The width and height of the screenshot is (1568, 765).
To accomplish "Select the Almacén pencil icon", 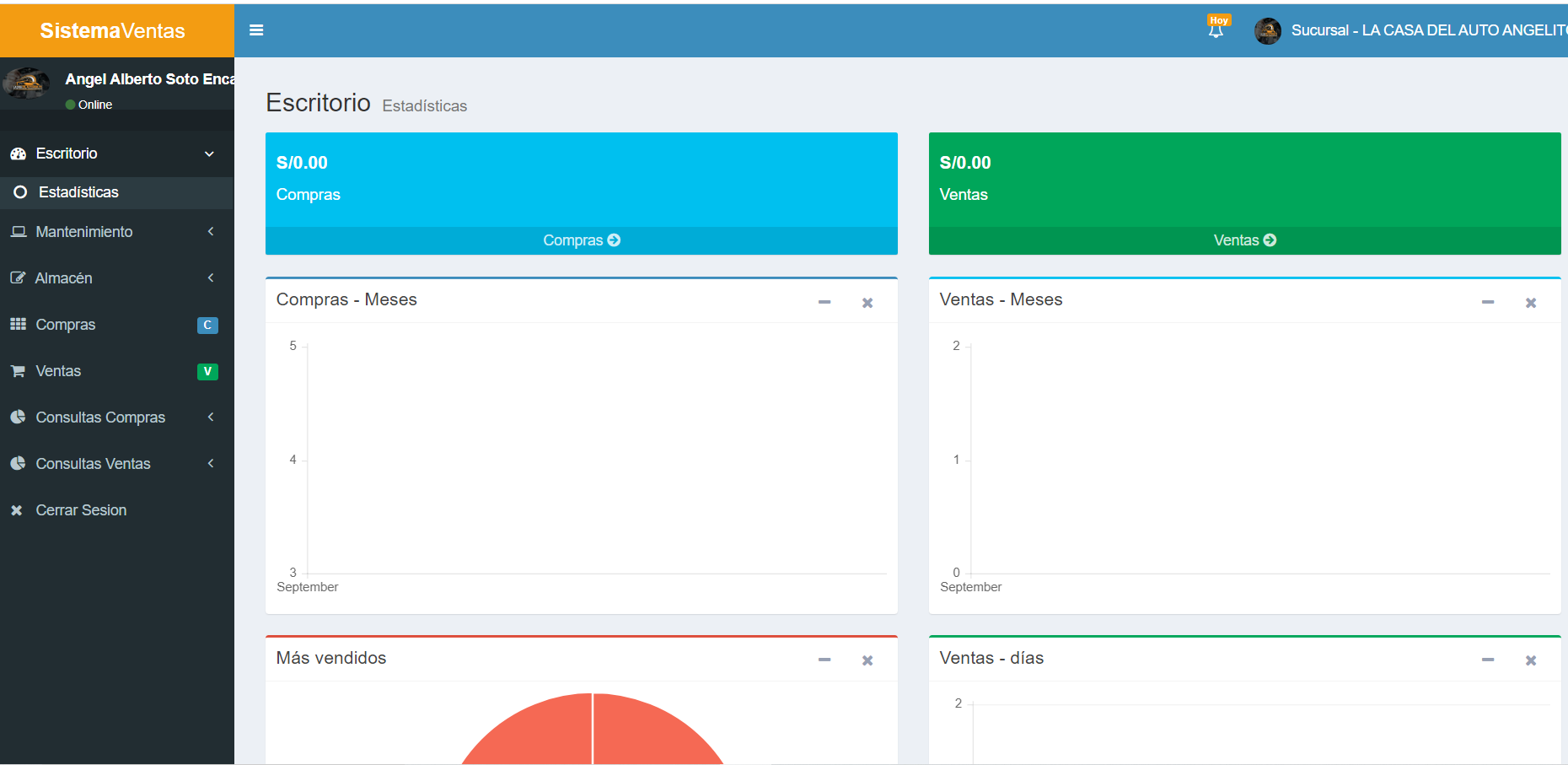I will pos(18,278).
